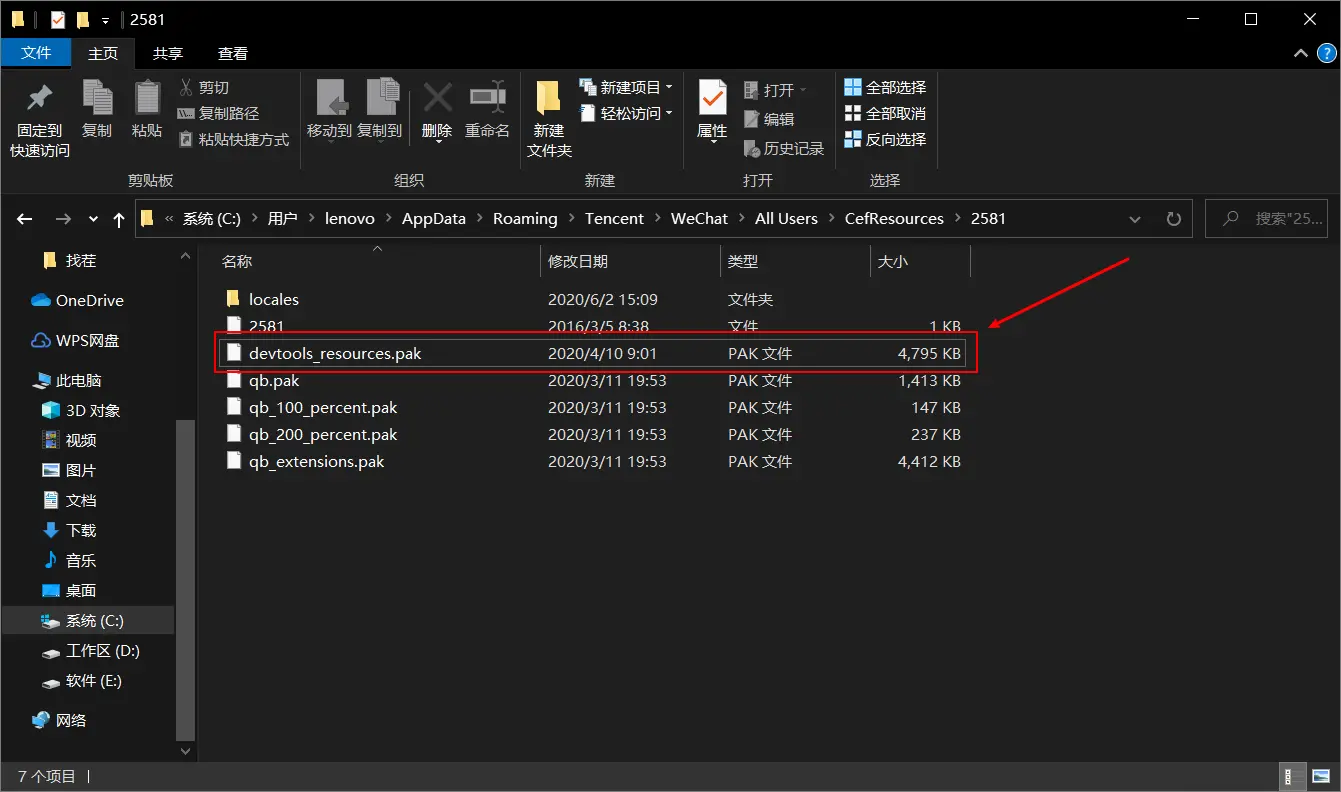This screenshot has width=1341, height=792.
Task: Open the dropdown arrow under 属性
Action: (712, 143)
